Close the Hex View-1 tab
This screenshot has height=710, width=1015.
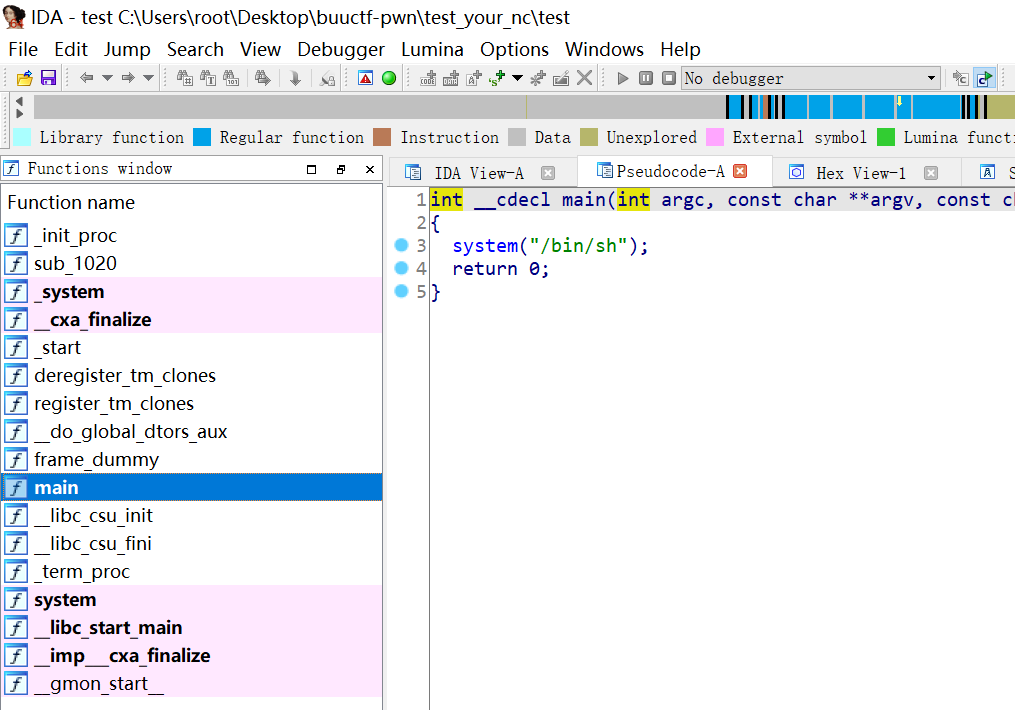tap(931, 173)
